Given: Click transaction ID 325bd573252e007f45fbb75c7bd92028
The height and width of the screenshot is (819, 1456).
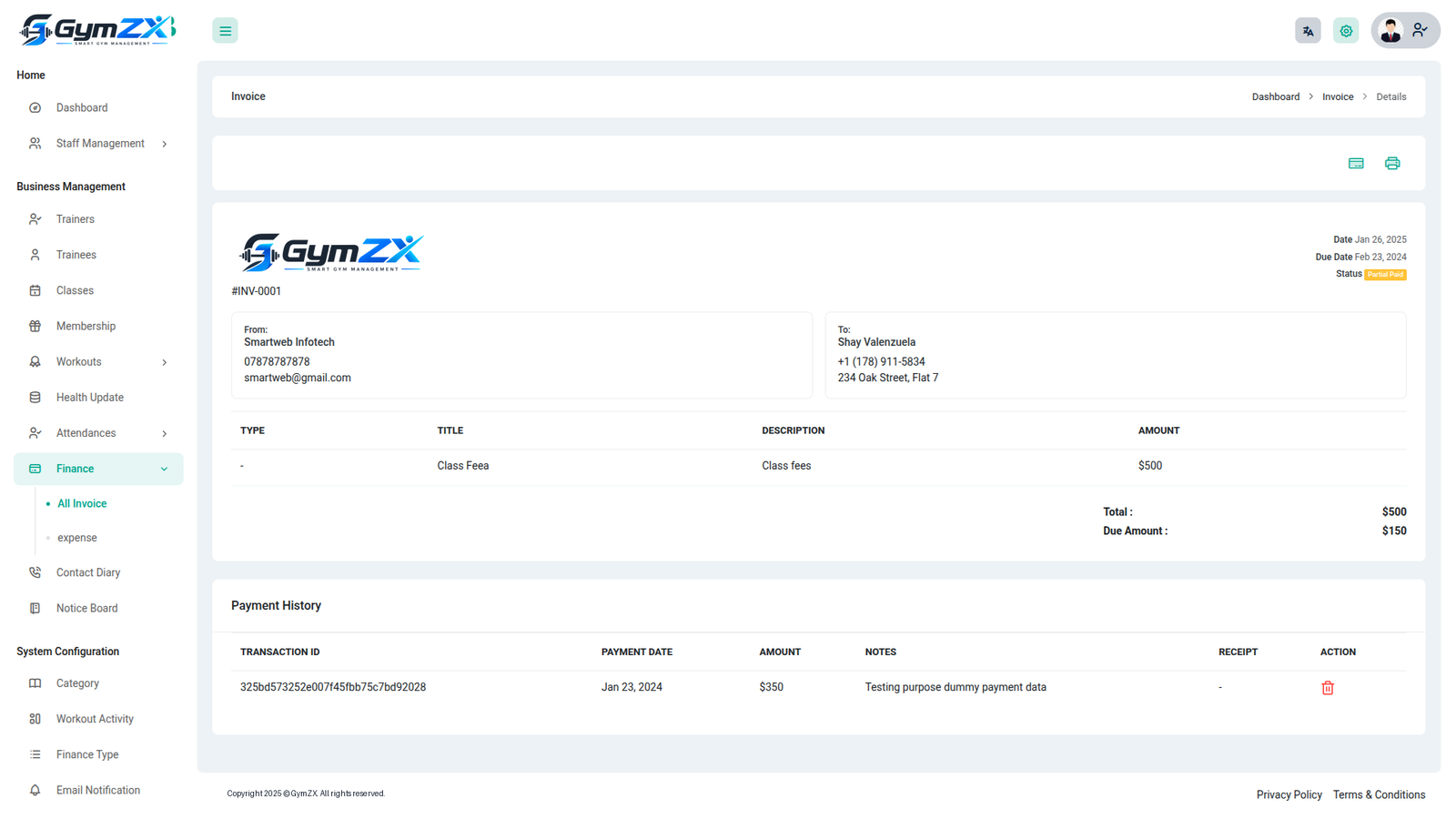Looking at the screenshot, I should [x=333, y=687].
